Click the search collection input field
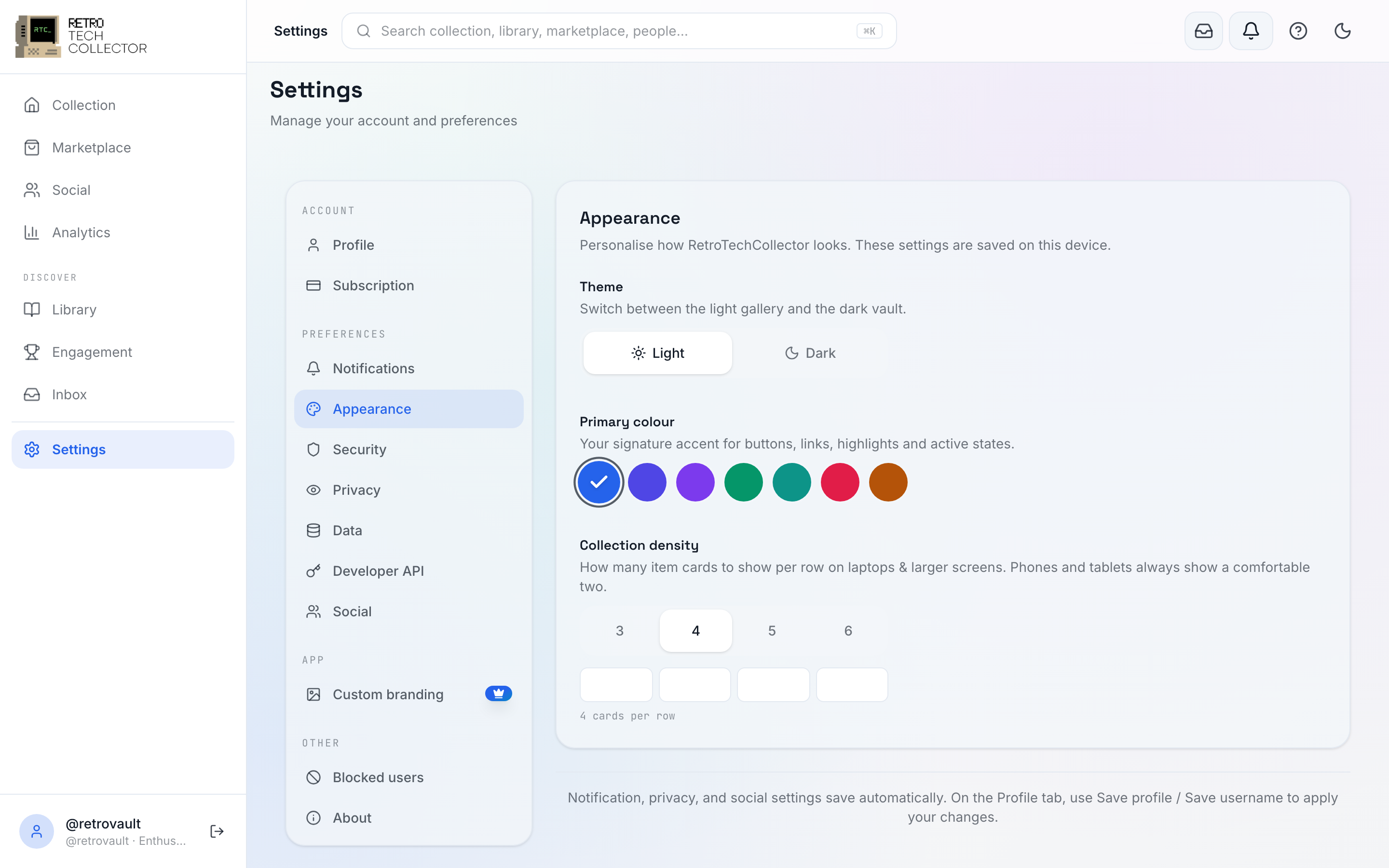This screenshot has width=1389, height=868. click(x=619, y=31)
